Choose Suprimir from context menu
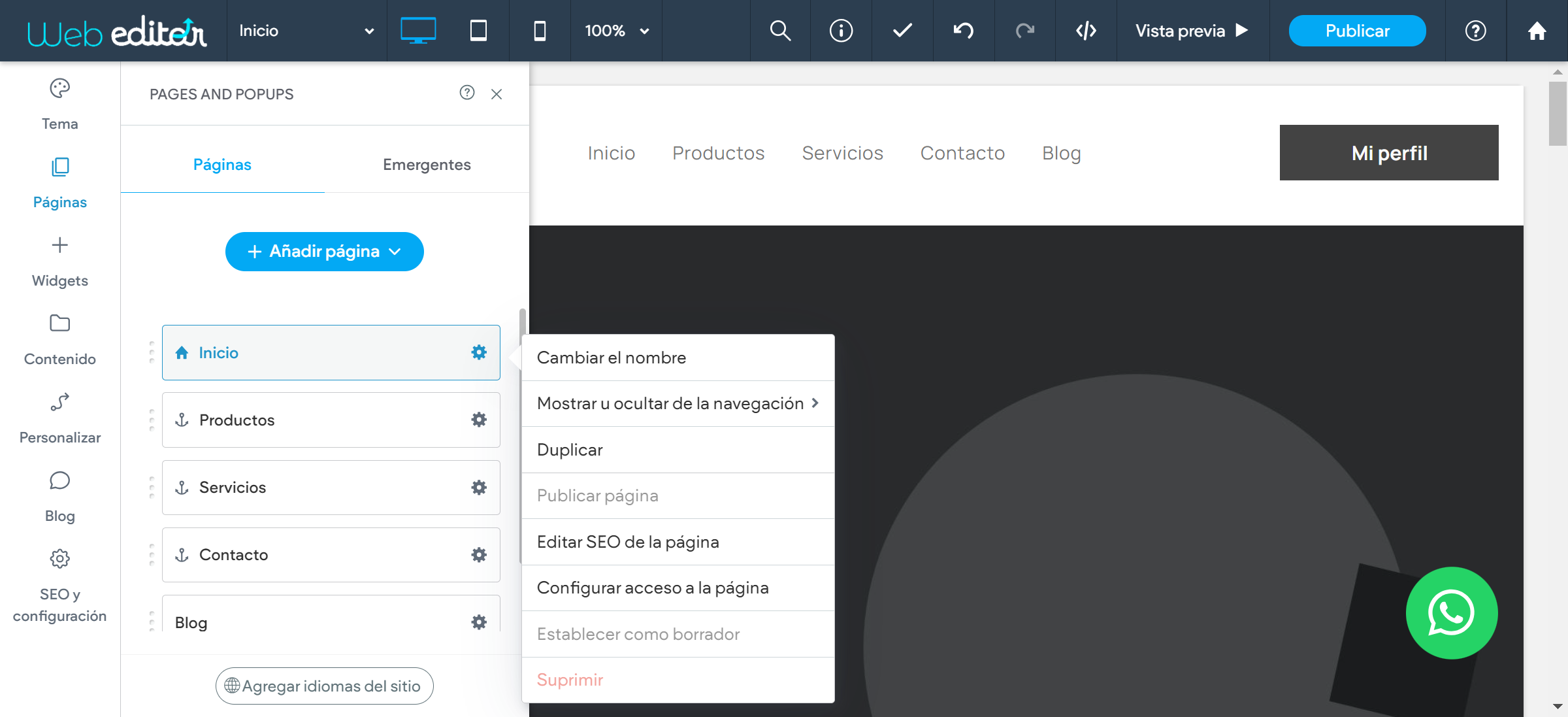1568x717 pixels. [x=678, y=680]
